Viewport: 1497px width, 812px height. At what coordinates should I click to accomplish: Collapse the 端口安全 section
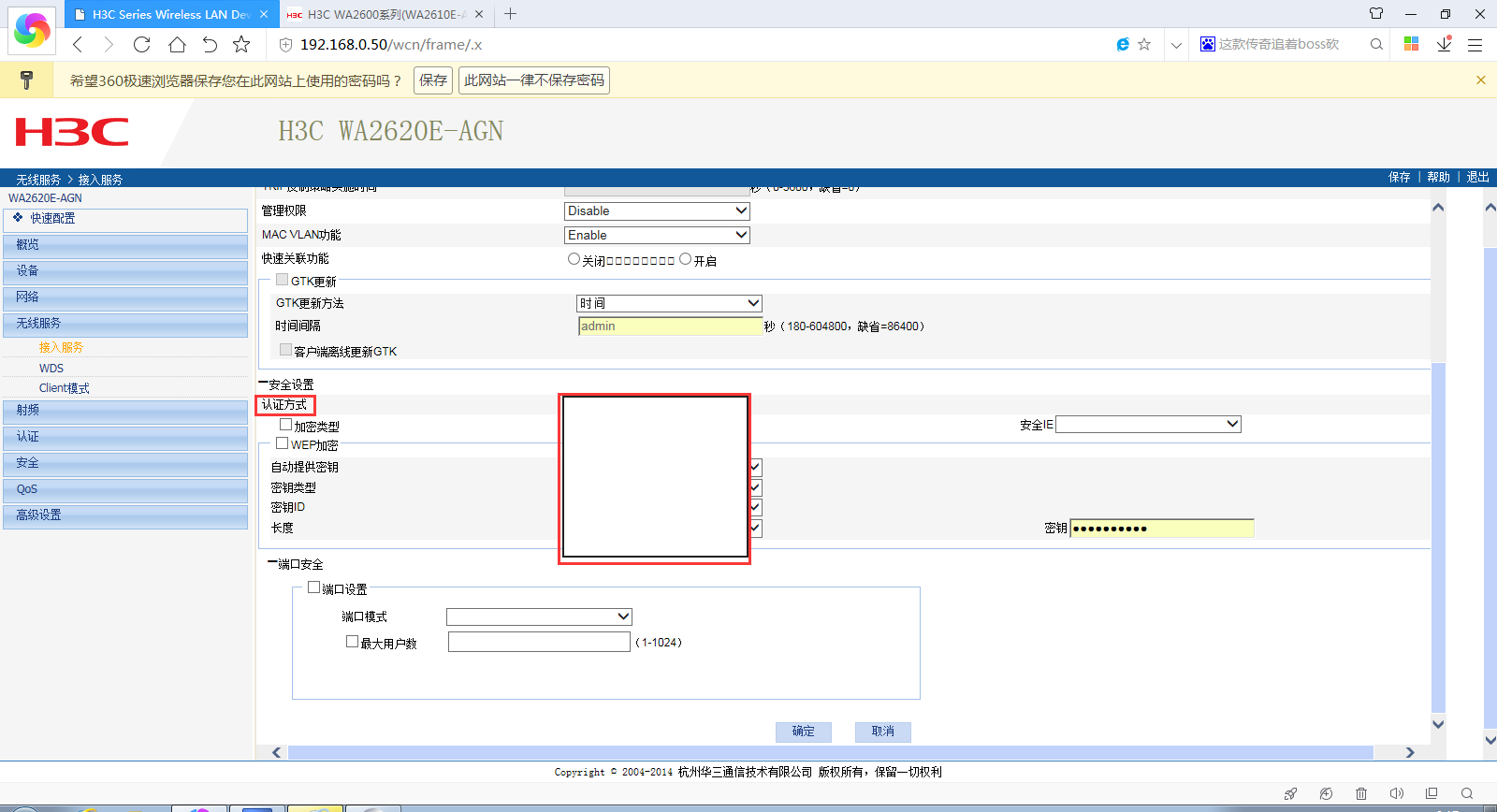tap(272, 563)
